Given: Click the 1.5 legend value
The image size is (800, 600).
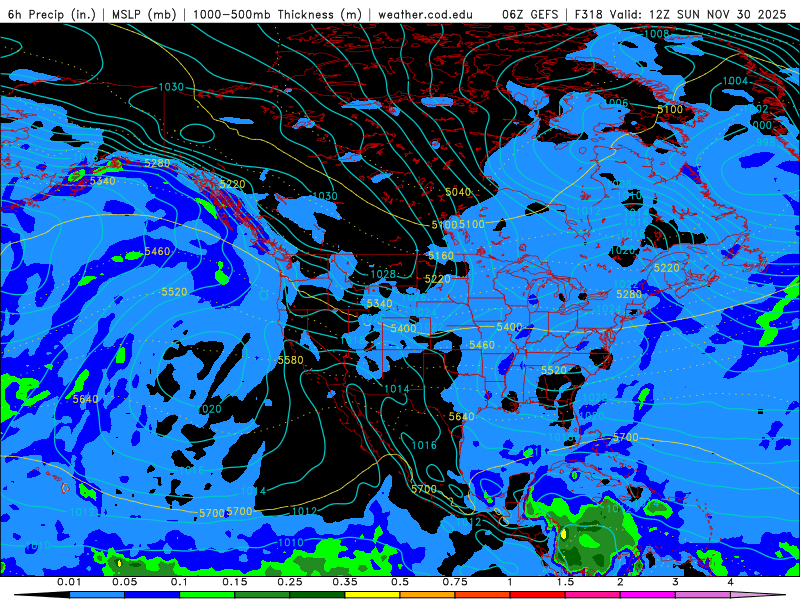Looking at the screenshot, I should pyautogui.click(x=565, y=582).
